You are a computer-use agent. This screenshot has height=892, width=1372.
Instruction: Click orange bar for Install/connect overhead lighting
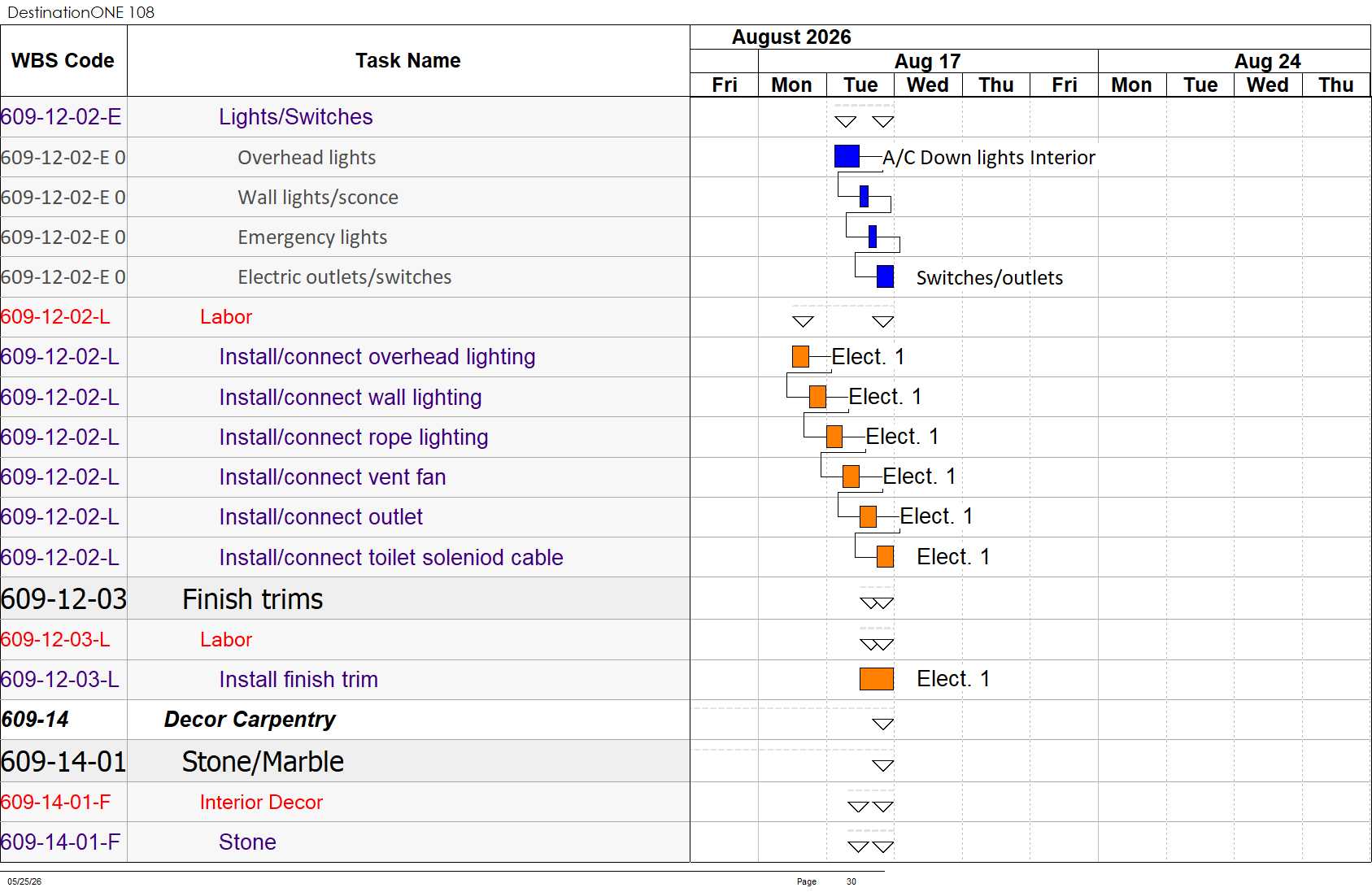(x=800, y=356)
